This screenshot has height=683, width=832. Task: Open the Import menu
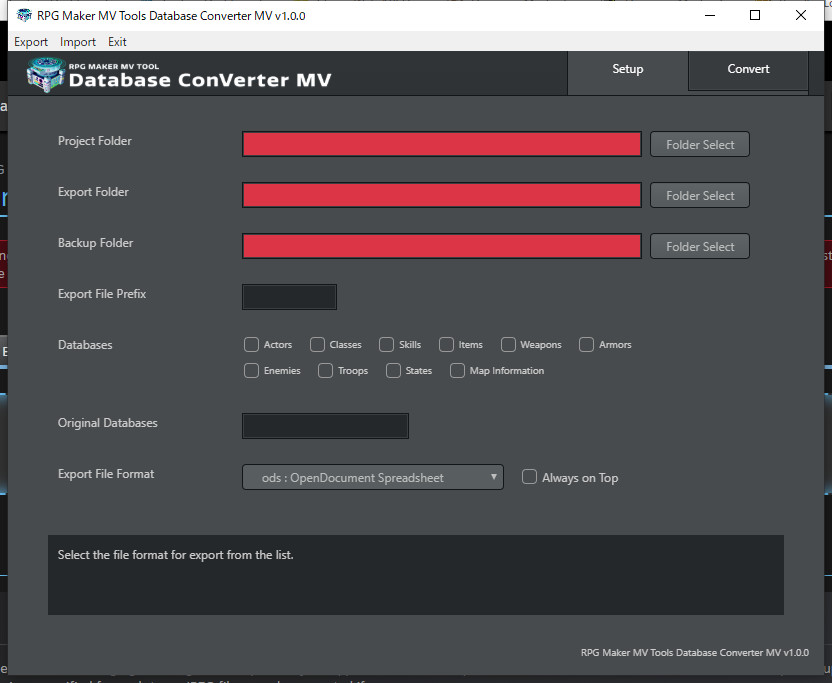77,41
